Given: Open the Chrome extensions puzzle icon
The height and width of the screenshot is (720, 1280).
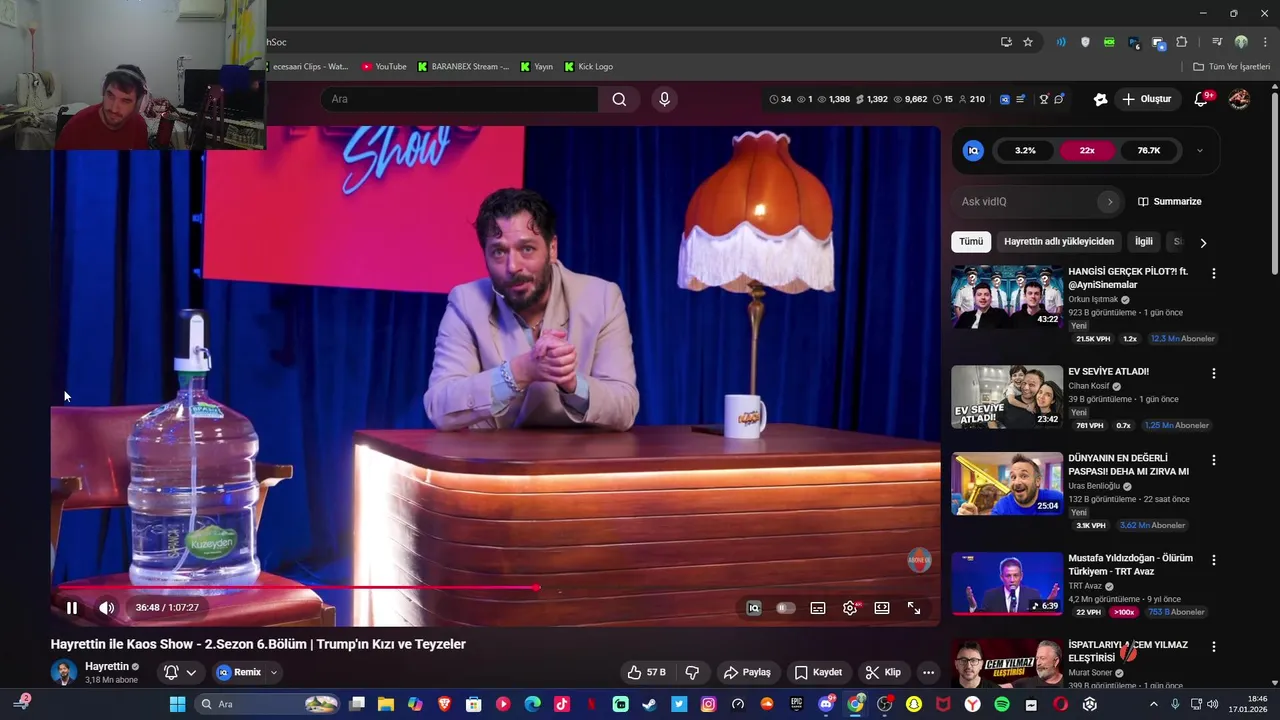Looking at the screenshot, I should [1182, 42].
